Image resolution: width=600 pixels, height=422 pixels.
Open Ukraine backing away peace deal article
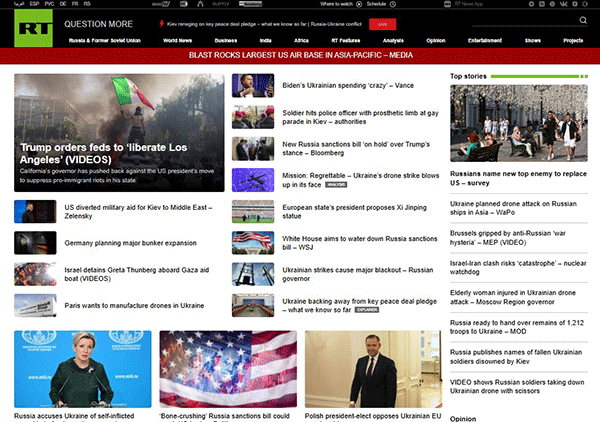click(x=359, y=306)
